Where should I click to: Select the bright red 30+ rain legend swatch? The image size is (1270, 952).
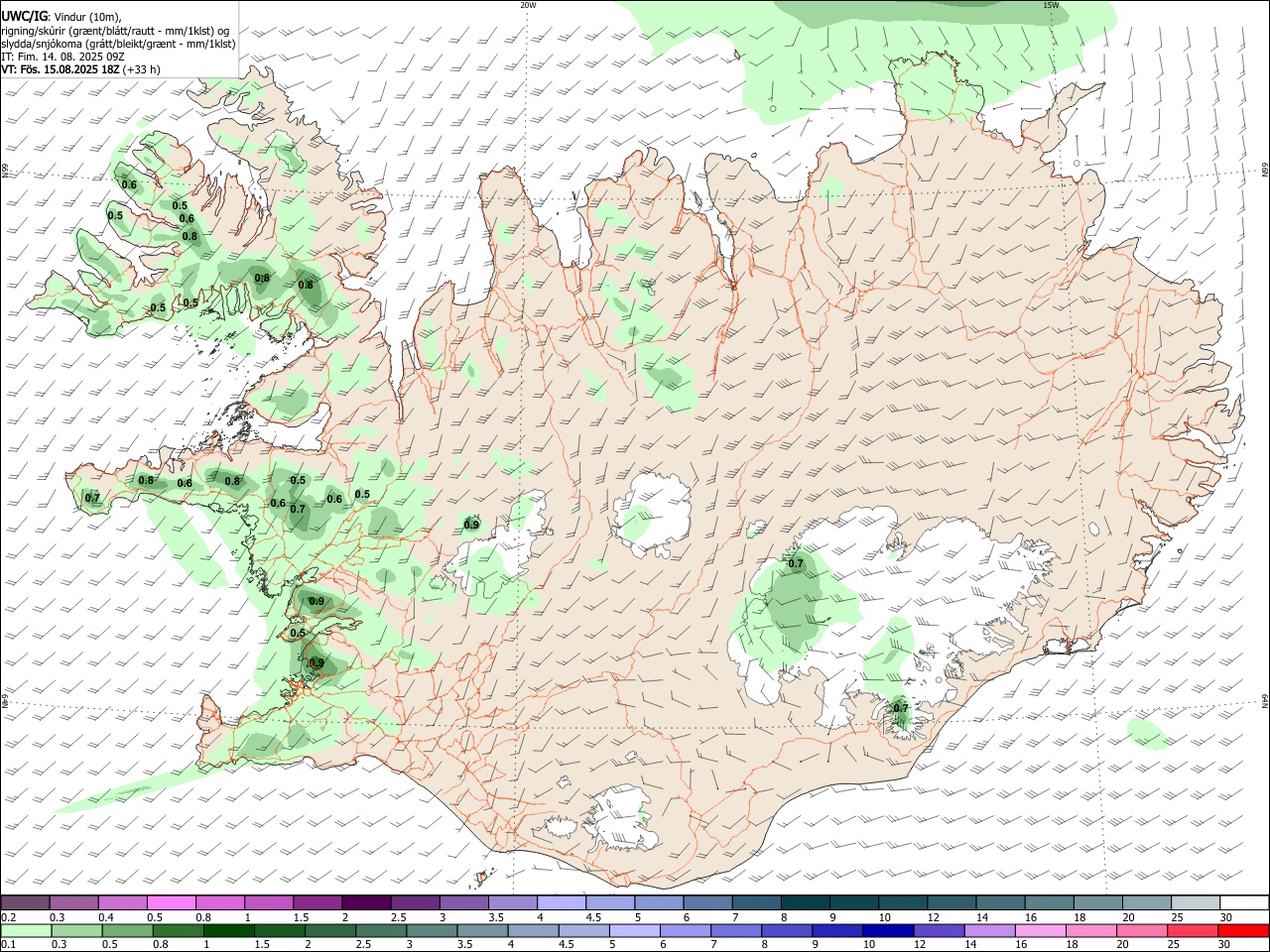pos(1243,930)
